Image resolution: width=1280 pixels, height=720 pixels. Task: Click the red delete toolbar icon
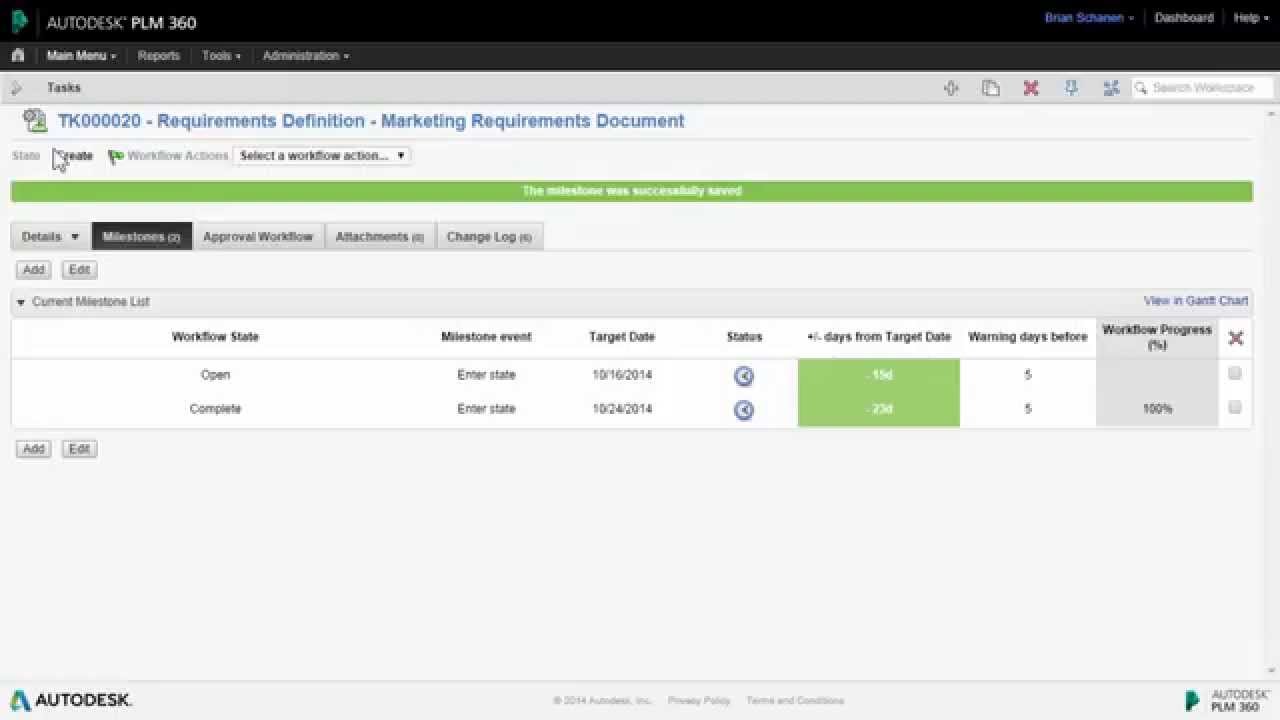tap(1031, 88)
